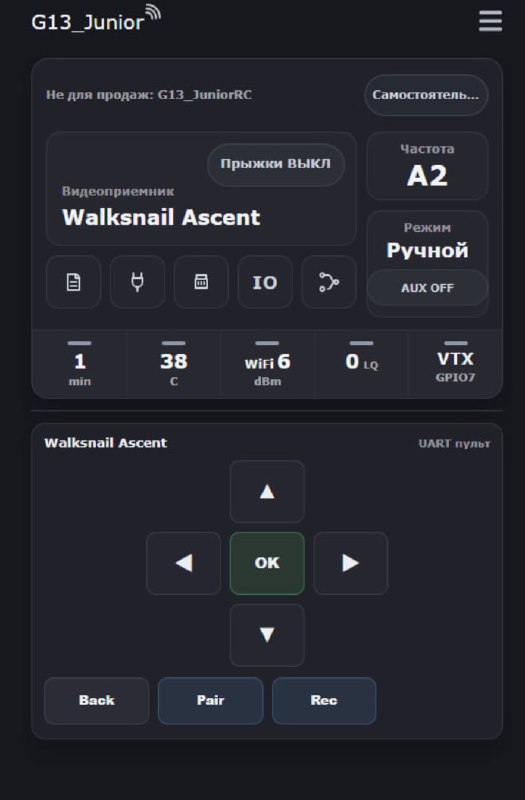
Task: Toggle the AUX OFF button
Action: (427, 288)
